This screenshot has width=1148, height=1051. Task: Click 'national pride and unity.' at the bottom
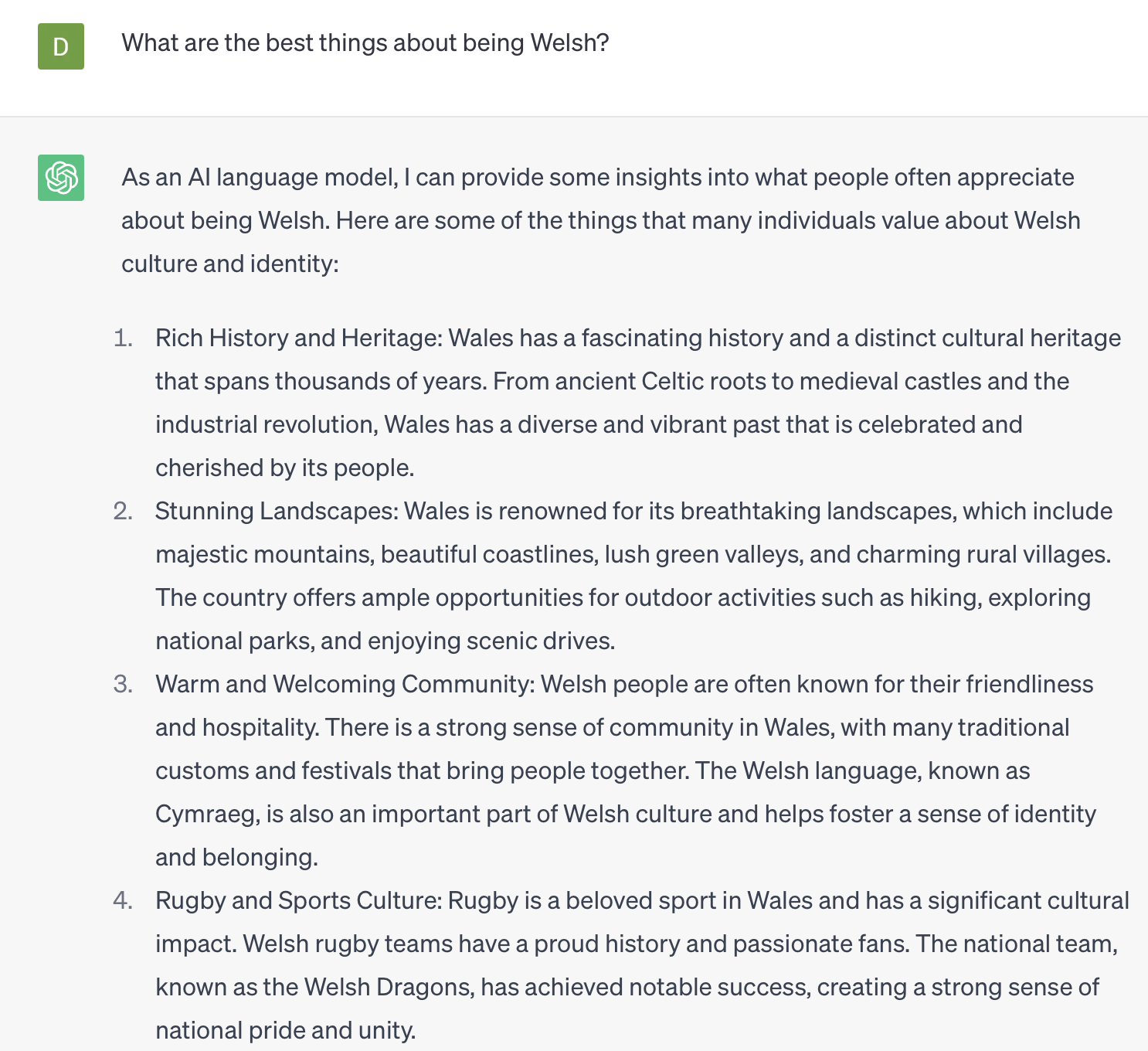[286, 1030]
